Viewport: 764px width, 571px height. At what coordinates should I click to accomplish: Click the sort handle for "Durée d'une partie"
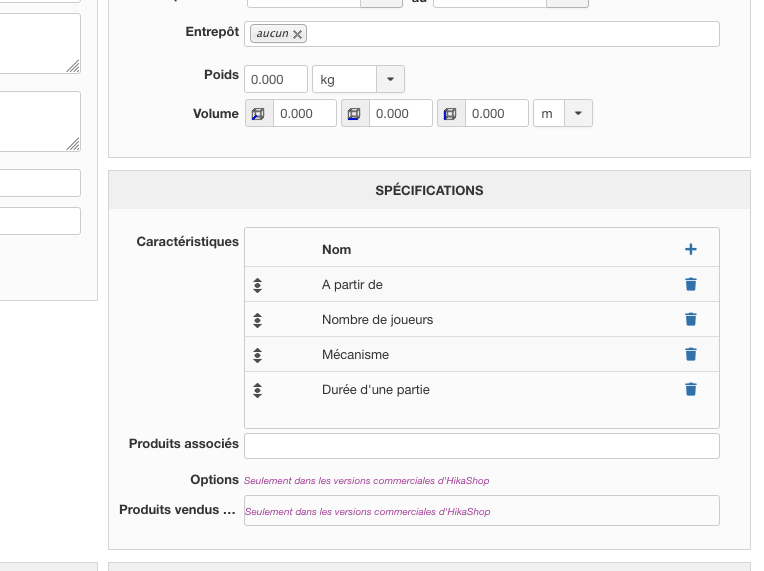pyautogui.click(x=257, y=390)
